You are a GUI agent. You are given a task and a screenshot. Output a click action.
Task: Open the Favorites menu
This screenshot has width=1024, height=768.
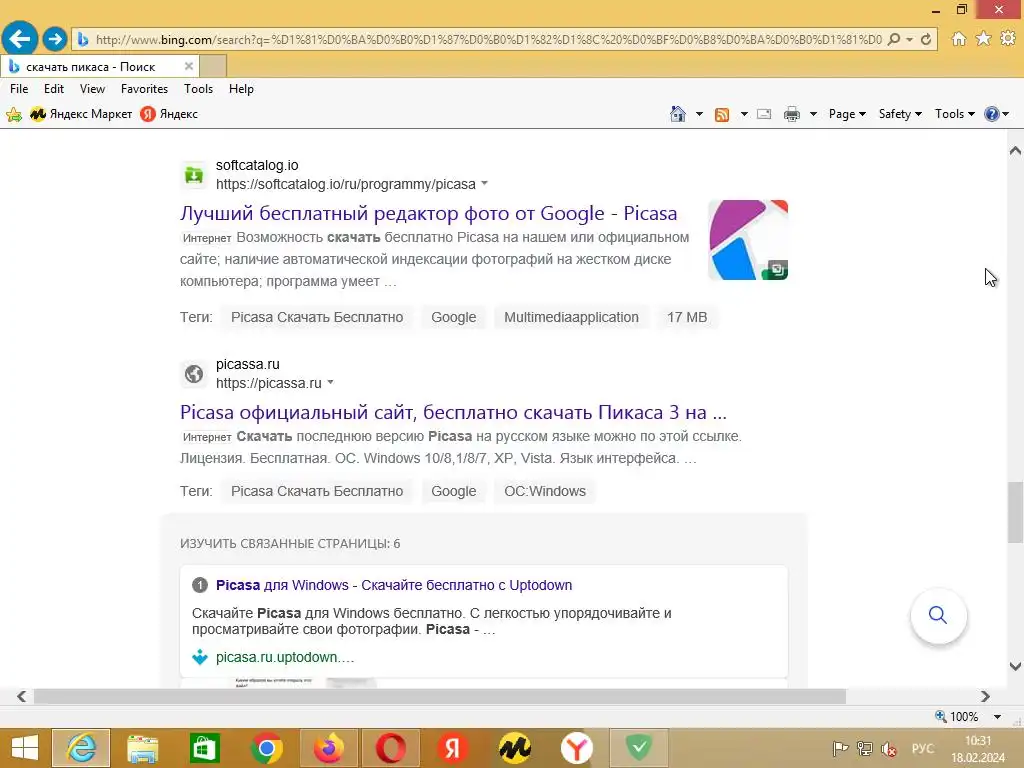144,89
